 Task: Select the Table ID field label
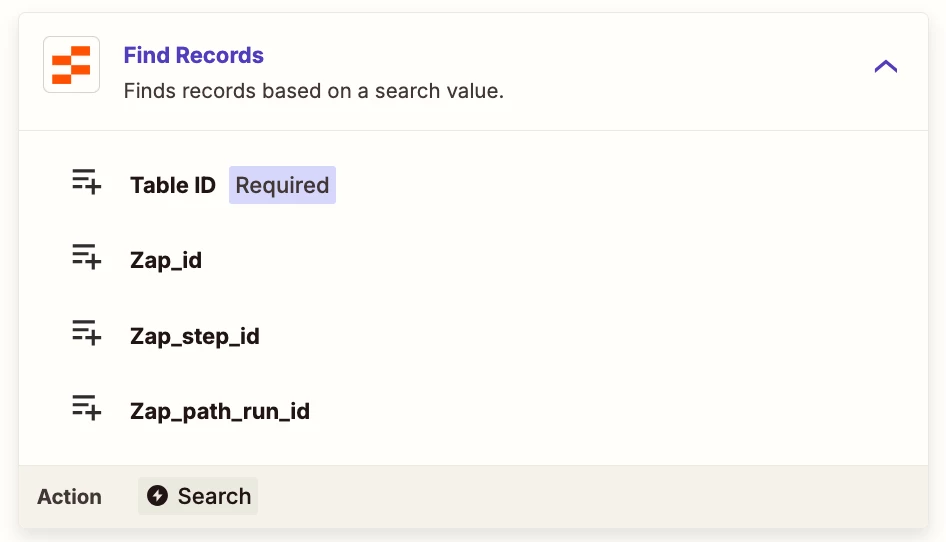point(173,185)
